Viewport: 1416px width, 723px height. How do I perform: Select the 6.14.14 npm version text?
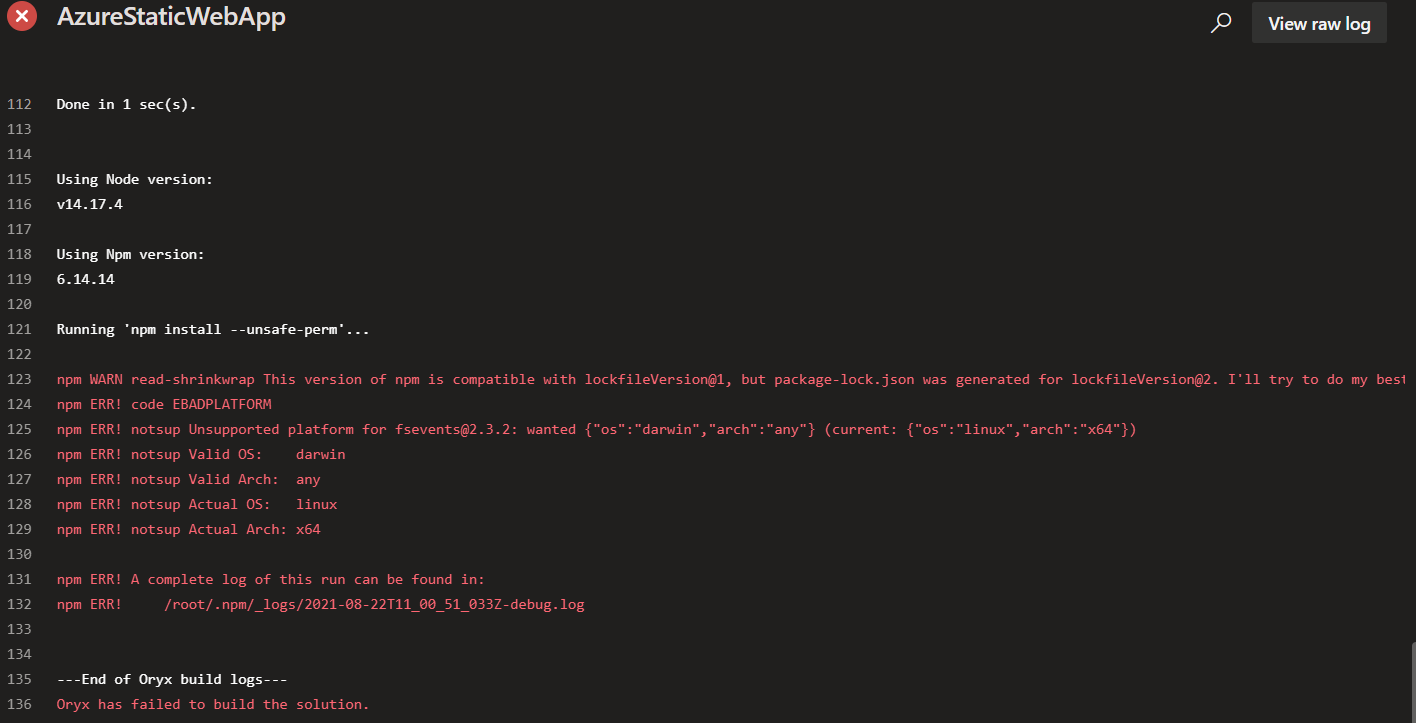coord(85,278)
